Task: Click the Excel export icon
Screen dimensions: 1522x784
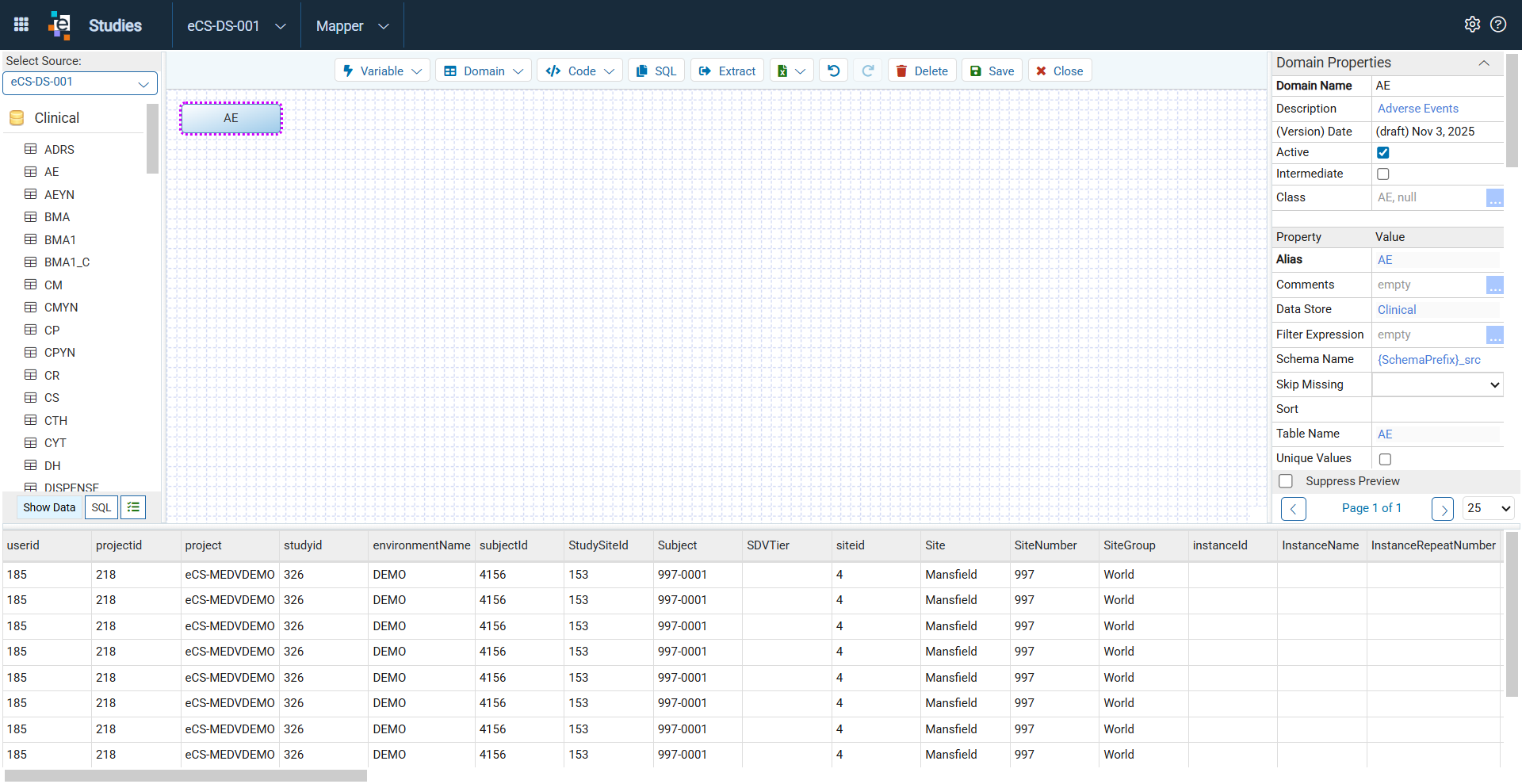Action: 782,71
